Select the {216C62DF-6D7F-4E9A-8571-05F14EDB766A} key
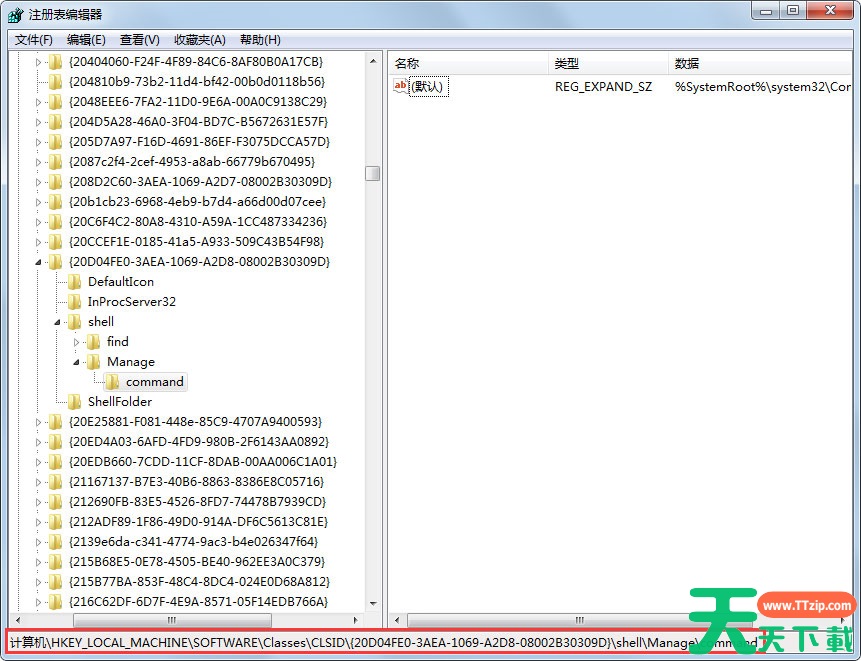 [198, 602]
